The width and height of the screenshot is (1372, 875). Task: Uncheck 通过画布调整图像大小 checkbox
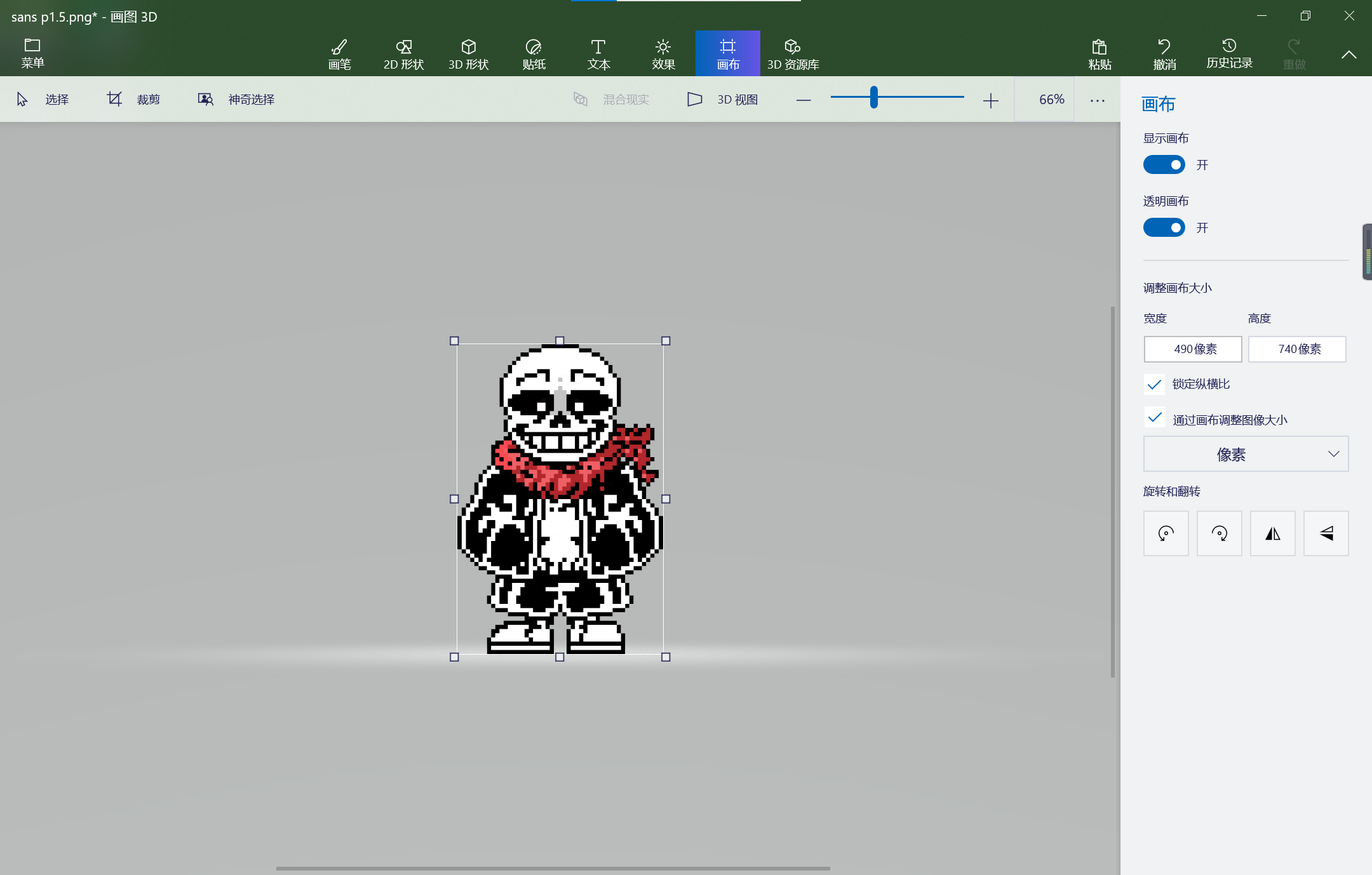(x=1155, y=417)
